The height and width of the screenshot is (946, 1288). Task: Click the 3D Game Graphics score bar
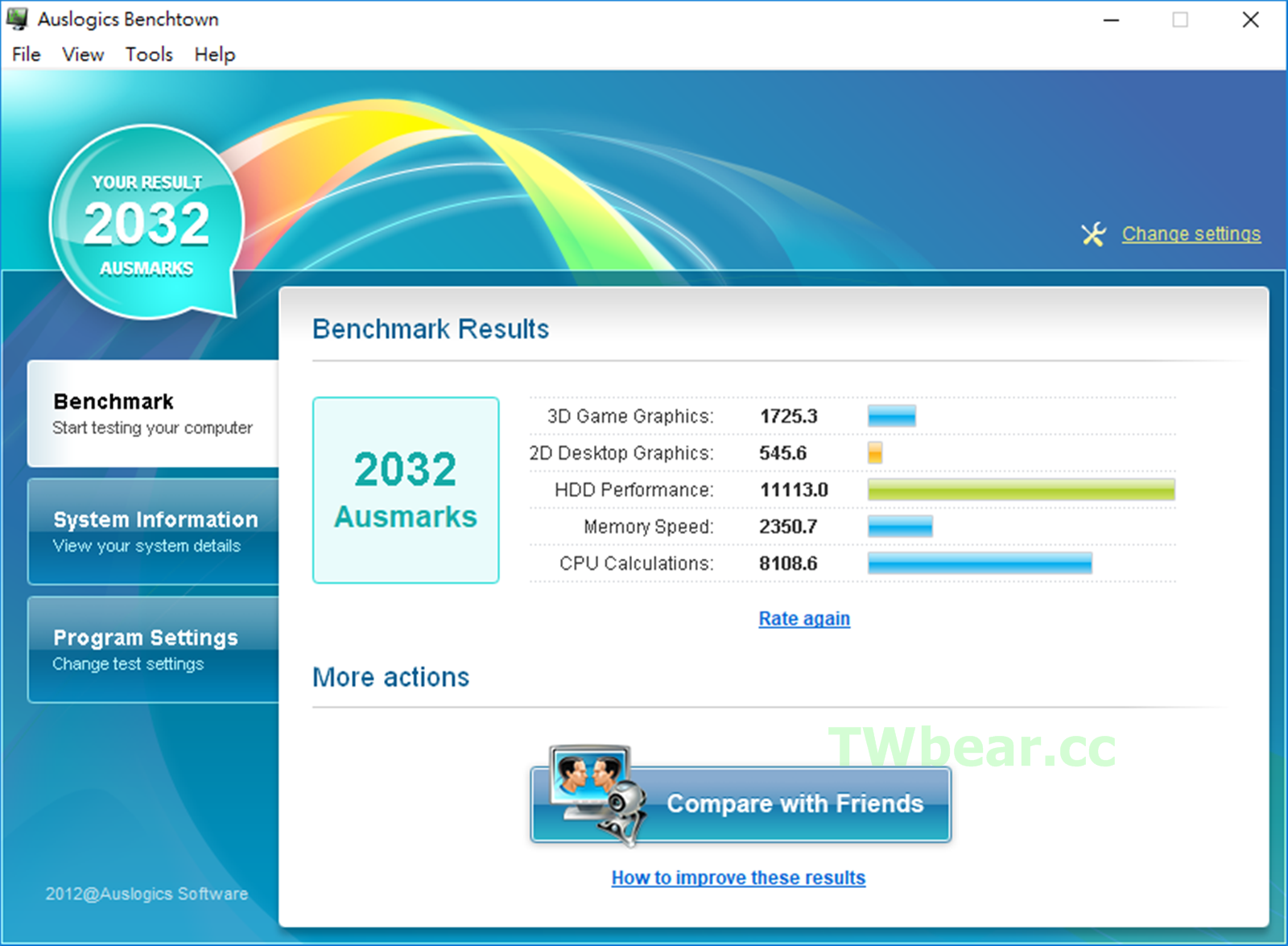click(x=892, y=416)
